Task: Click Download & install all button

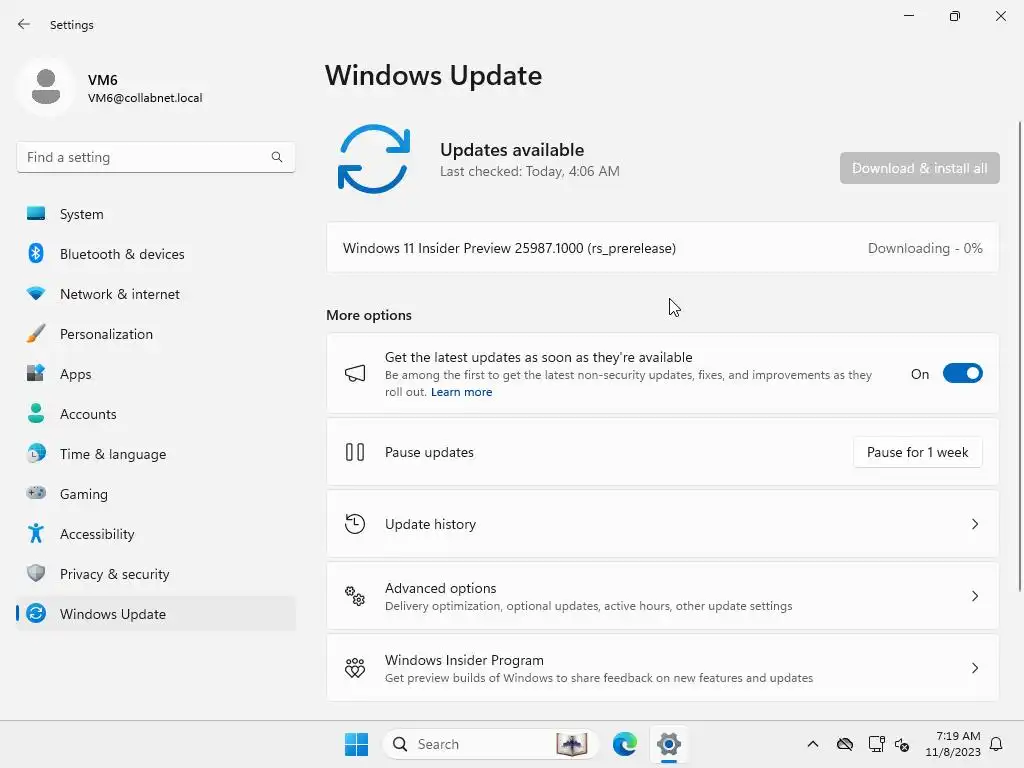Action: click(x=920, y=168)
